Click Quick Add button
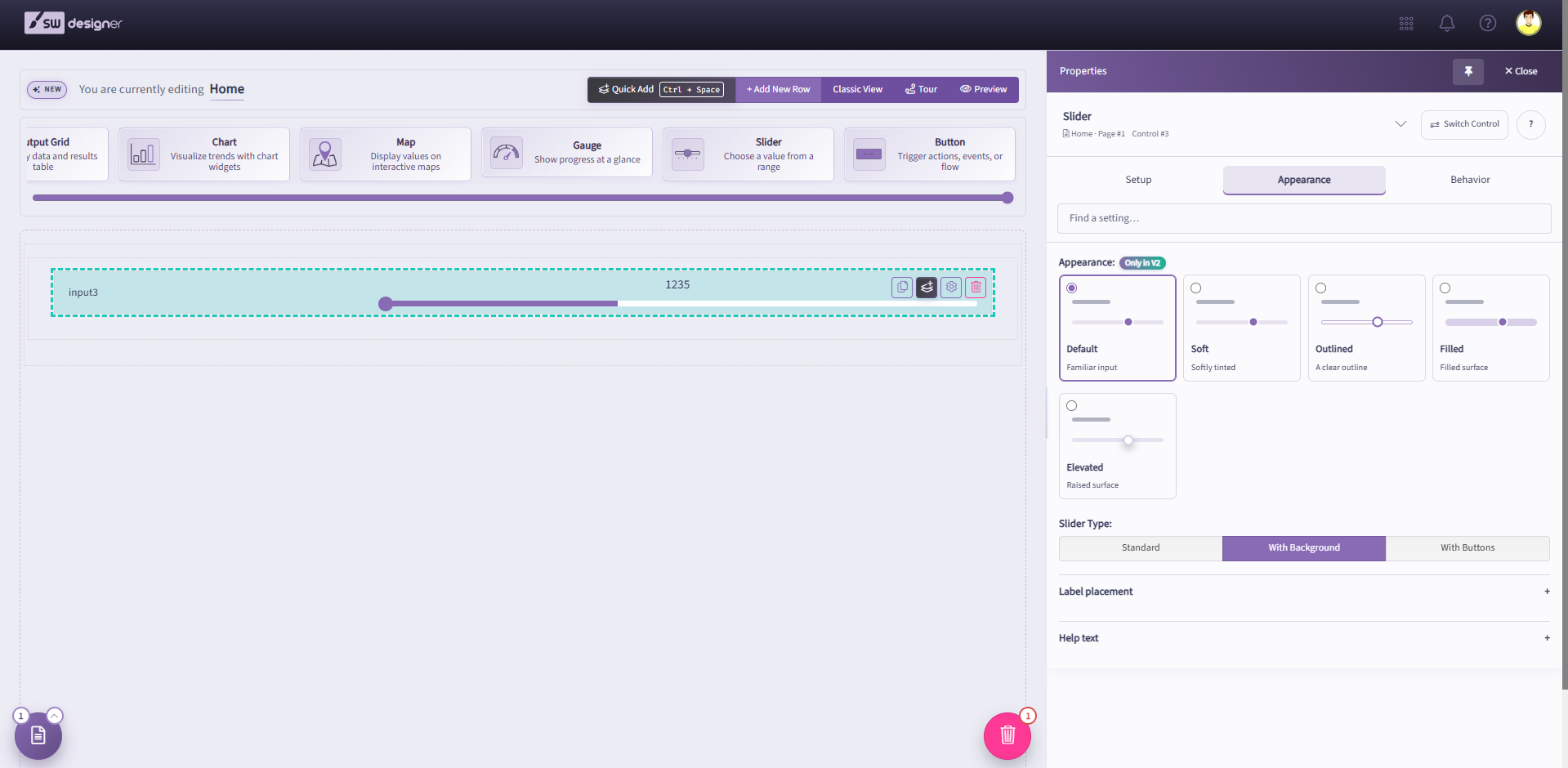1568x768 pixels. [662, 90]
